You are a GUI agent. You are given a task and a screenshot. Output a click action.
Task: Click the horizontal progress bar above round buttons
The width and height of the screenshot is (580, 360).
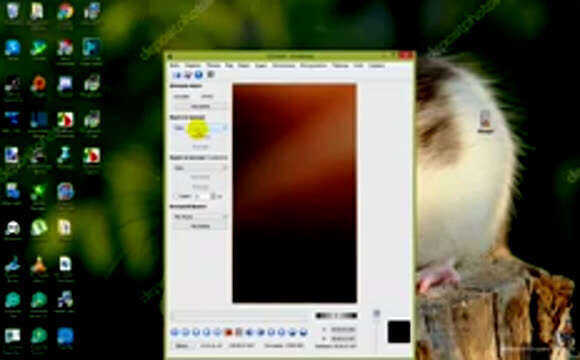pyautogui.click(x=240, y=316)
